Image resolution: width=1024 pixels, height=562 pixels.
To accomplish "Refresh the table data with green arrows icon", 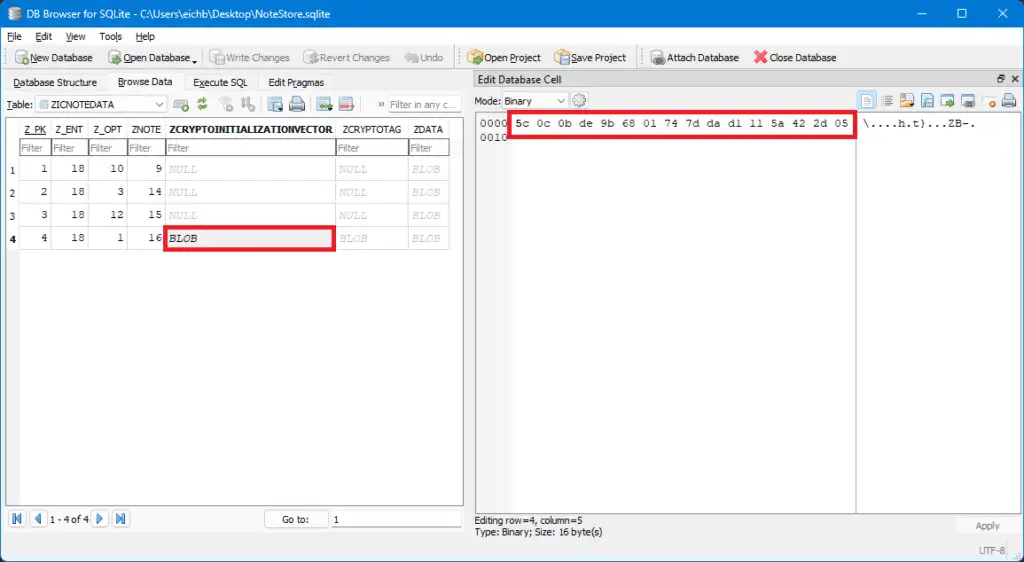I will 202,104.
